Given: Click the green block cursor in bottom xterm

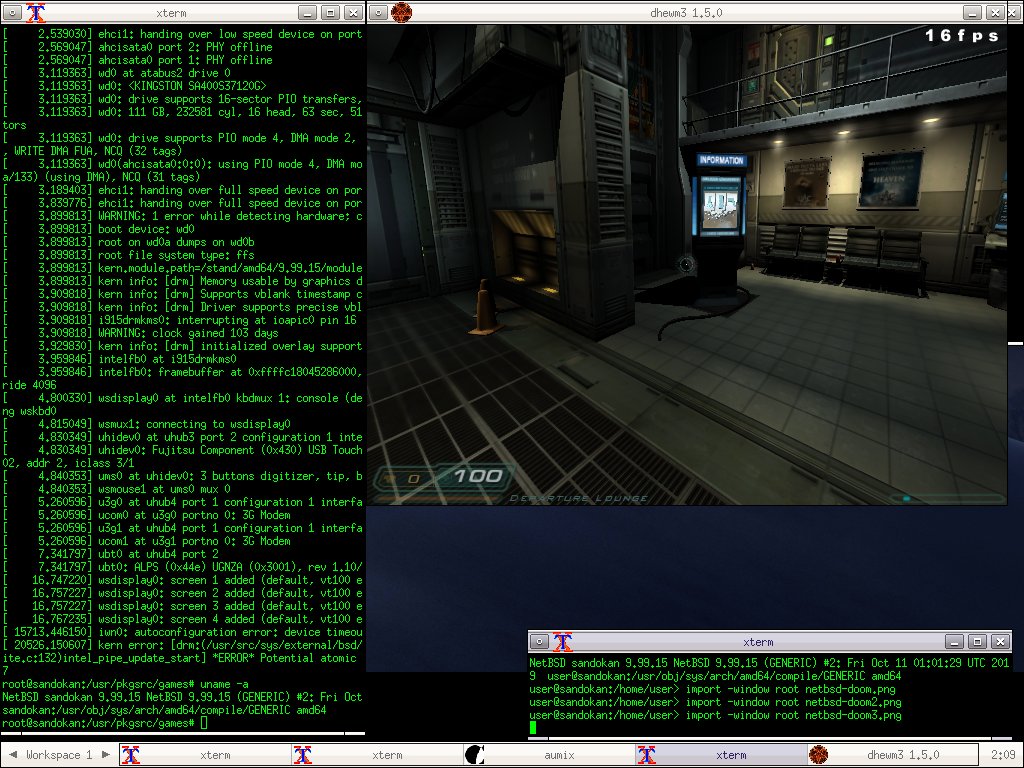Looking at the screenshot, I should [x=533, y=728].
